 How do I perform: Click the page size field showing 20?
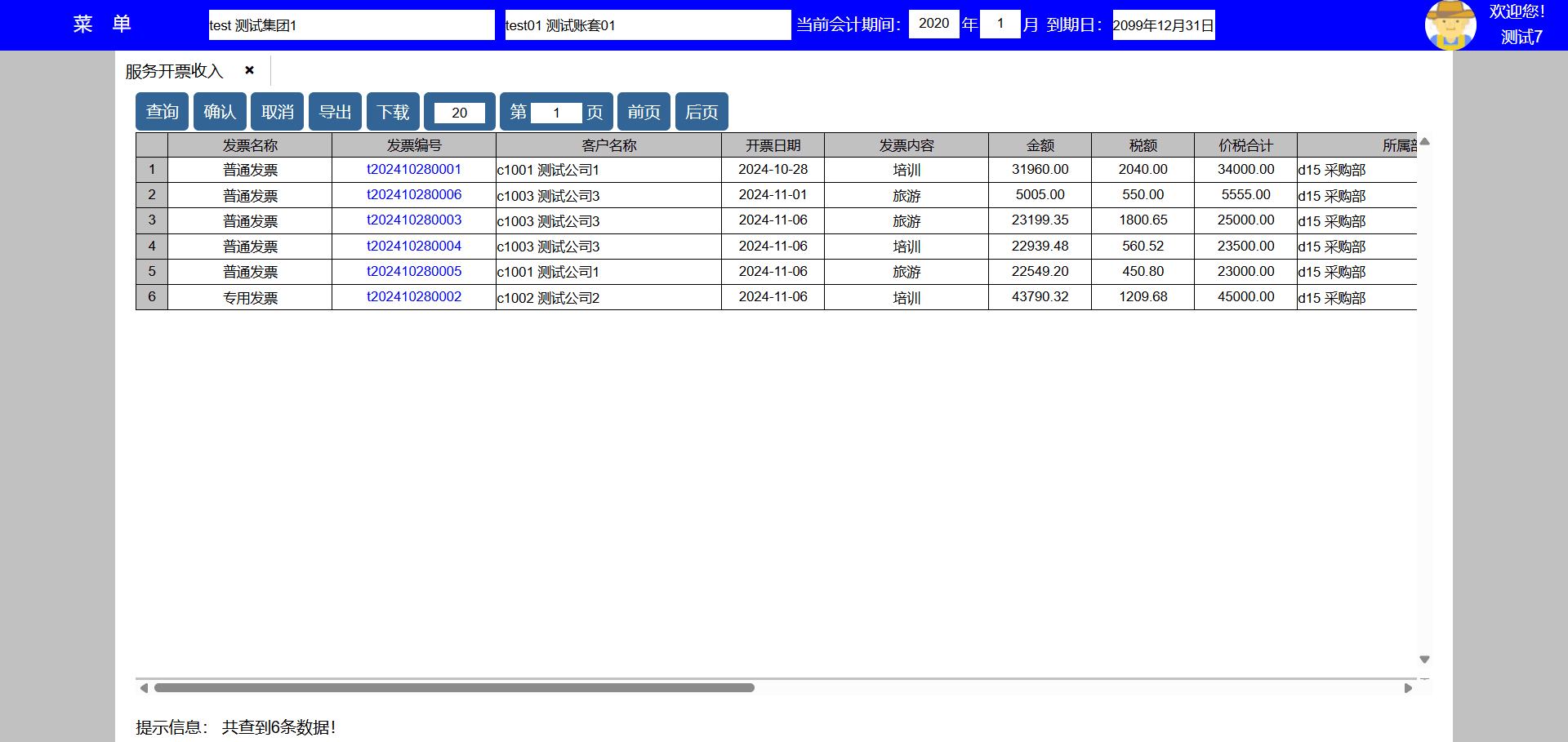point(459,113)
